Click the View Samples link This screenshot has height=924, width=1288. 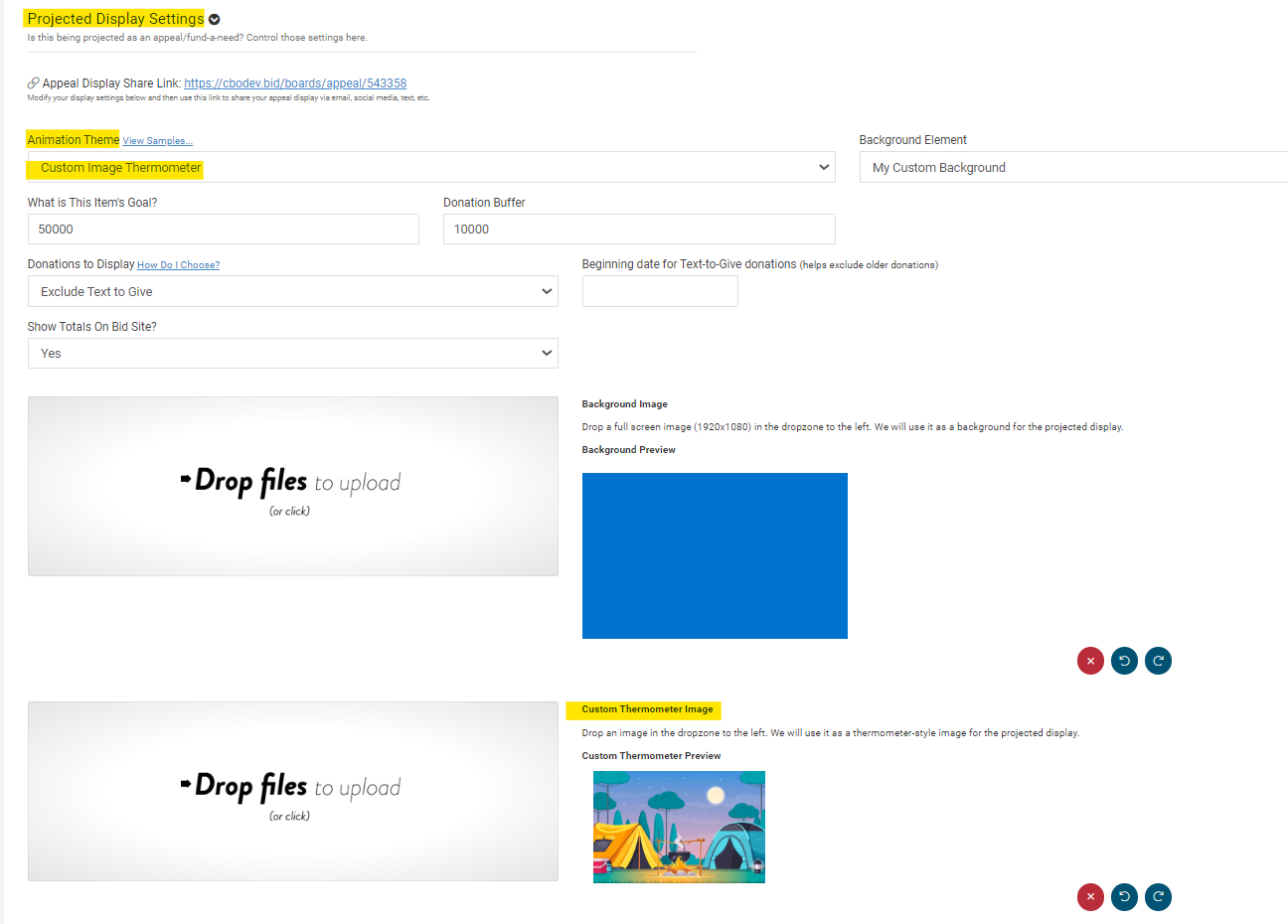pyautogui.click(x=157, y=141)
